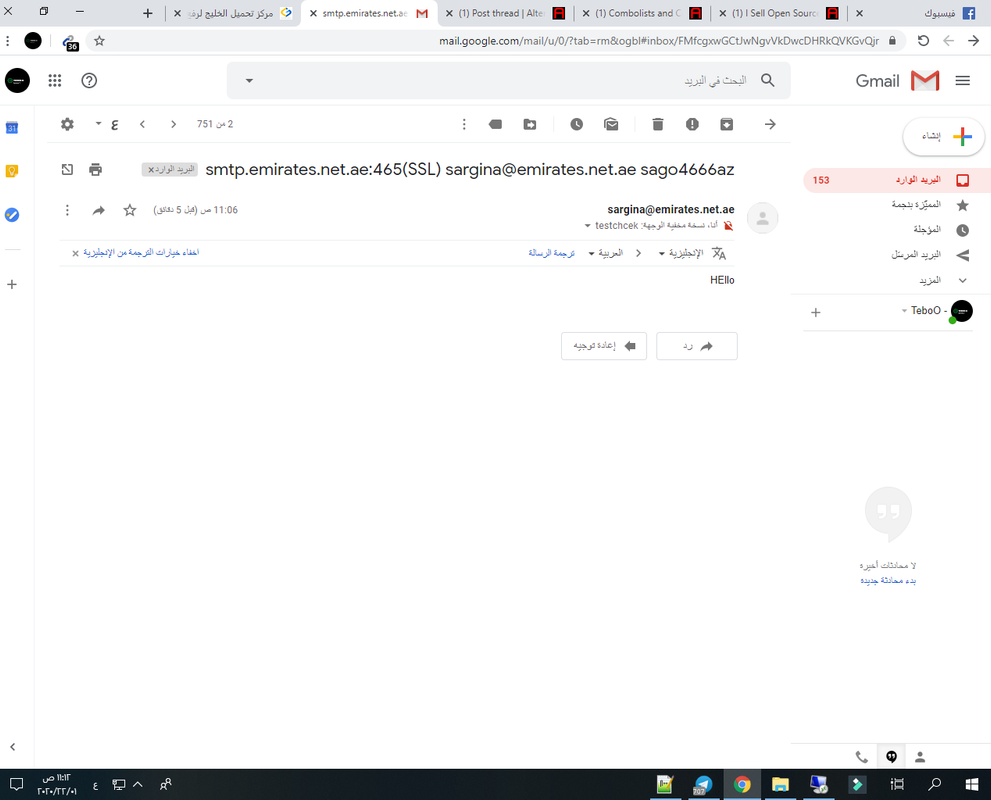The height and width of the screenshot is (800, 991).
Task: Switch to Combolists browser tab
Action: [x=643, y=13]
